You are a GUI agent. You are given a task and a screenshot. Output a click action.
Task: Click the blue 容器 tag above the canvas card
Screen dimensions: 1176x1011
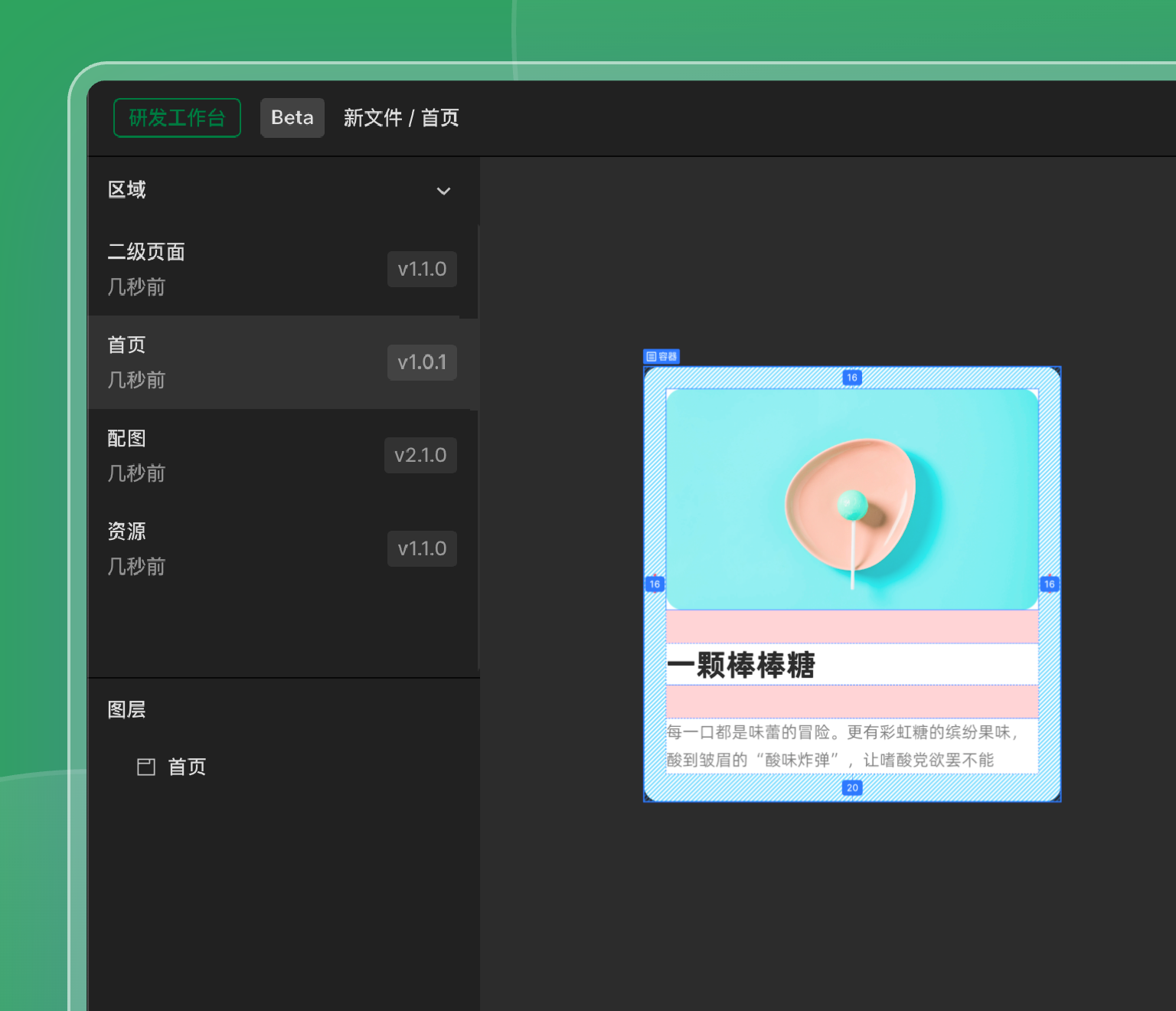tap(661, 357)
